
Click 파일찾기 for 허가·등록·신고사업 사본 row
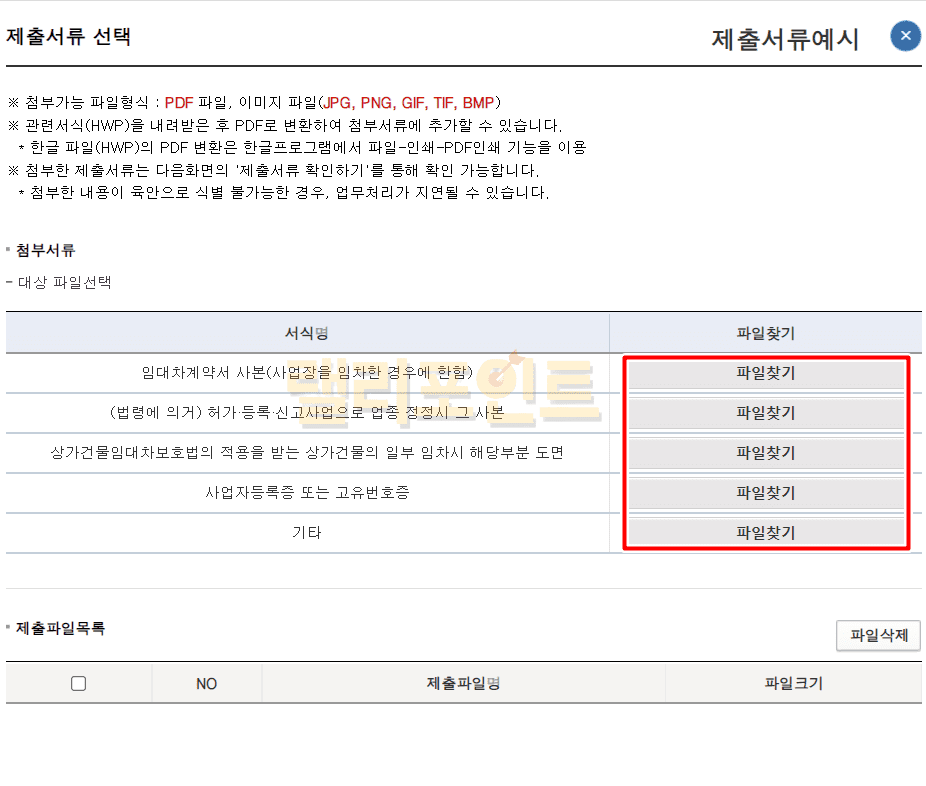click(766, 413)
